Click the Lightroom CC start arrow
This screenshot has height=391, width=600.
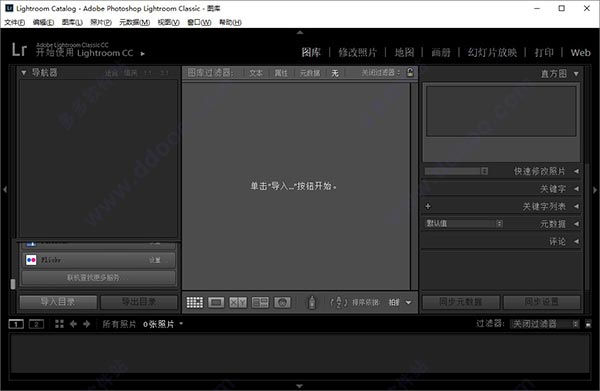(x=143, y=54)
